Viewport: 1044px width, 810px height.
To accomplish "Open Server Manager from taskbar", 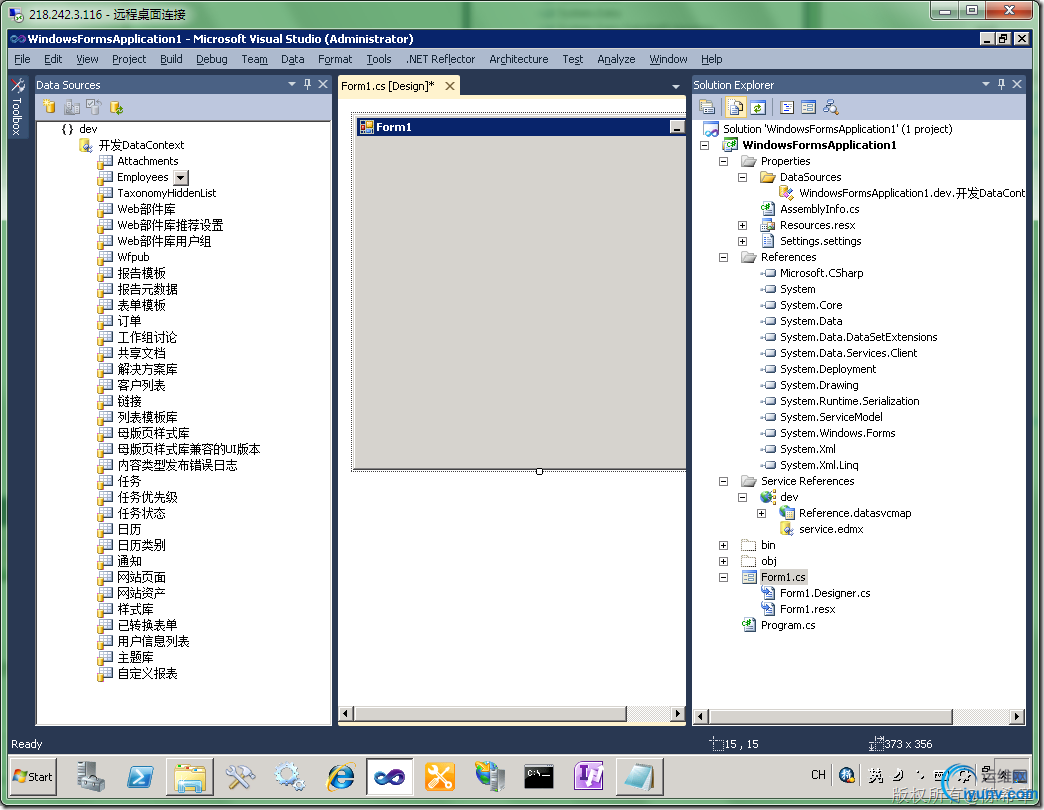I will click(x=91, y=776).
